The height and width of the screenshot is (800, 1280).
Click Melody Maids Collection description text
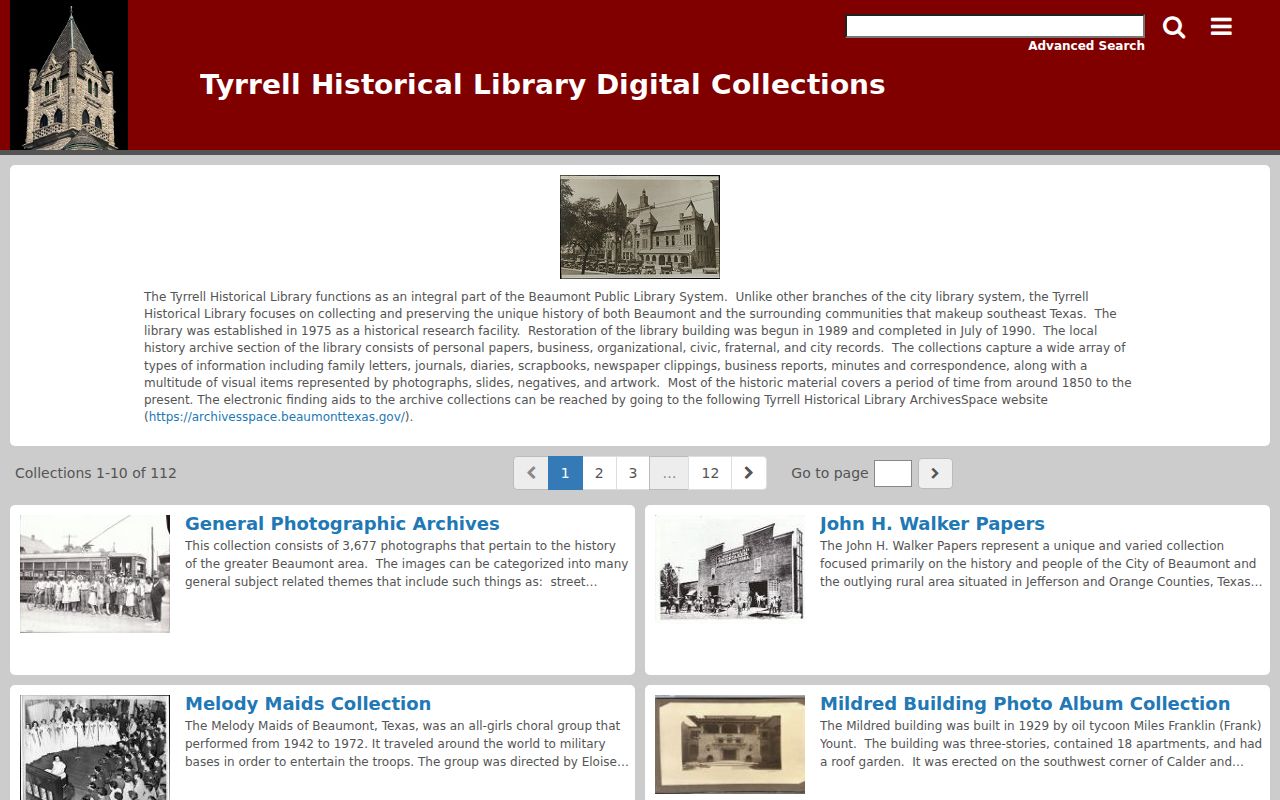407,743
